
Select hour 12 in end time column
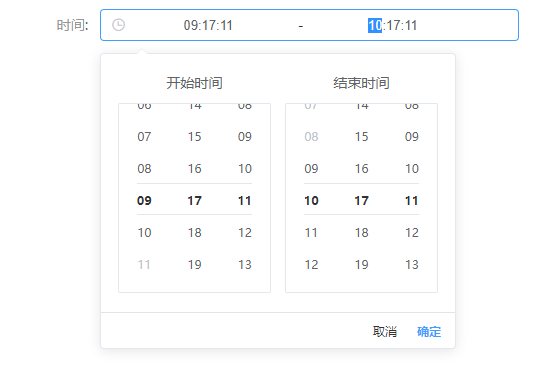[x=311, y=265]
